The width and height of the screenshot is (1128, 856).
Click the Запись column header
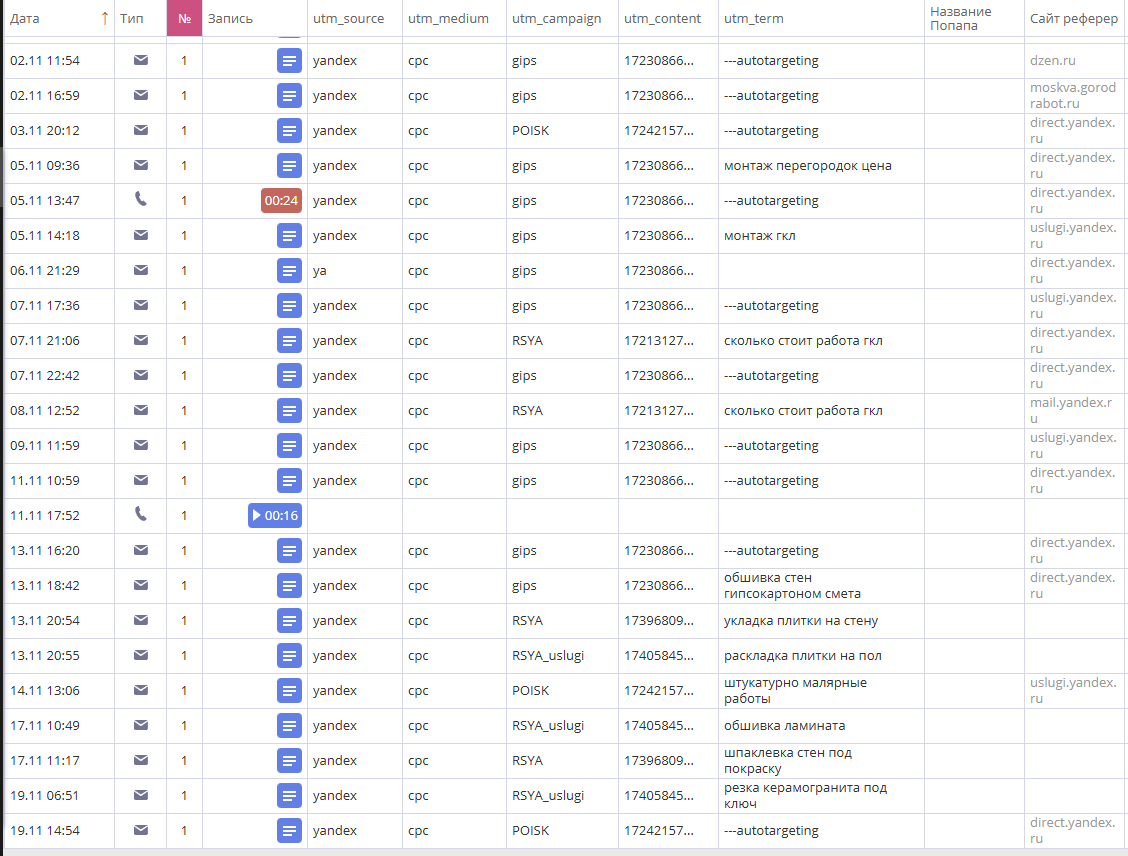click(x=255, y=19)
